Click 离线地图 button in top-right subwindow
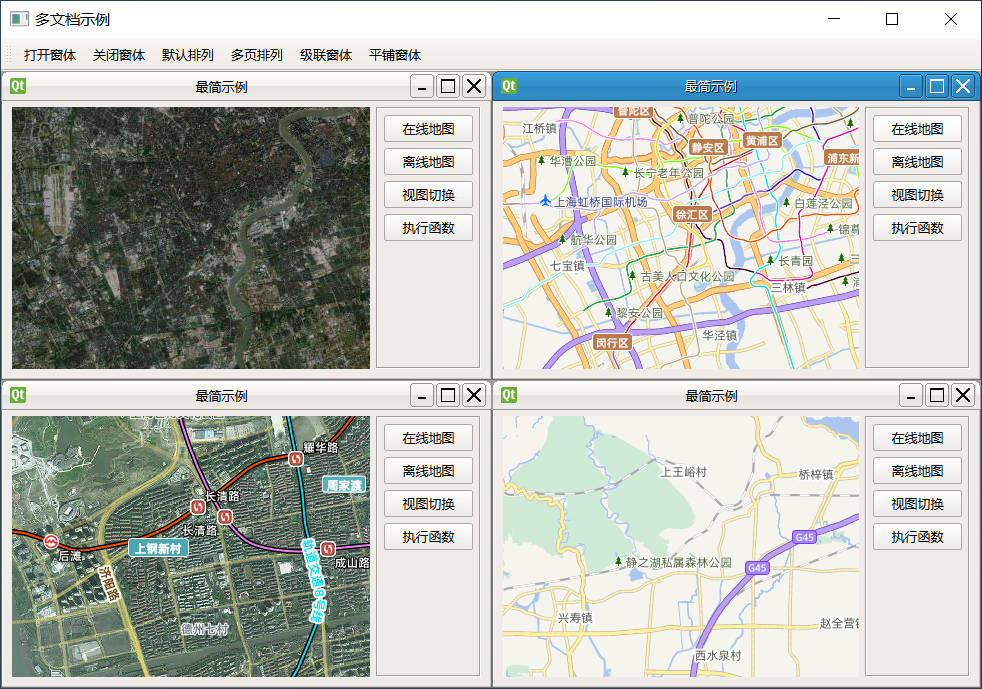The height and width of the screenshot is (689, 982). tap(917, 162)
